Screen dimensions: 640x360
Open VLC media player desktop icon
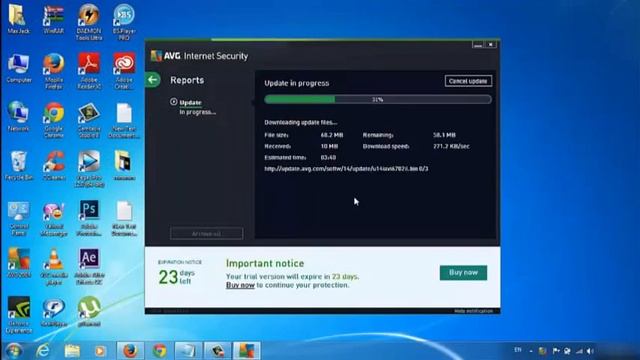53,266
